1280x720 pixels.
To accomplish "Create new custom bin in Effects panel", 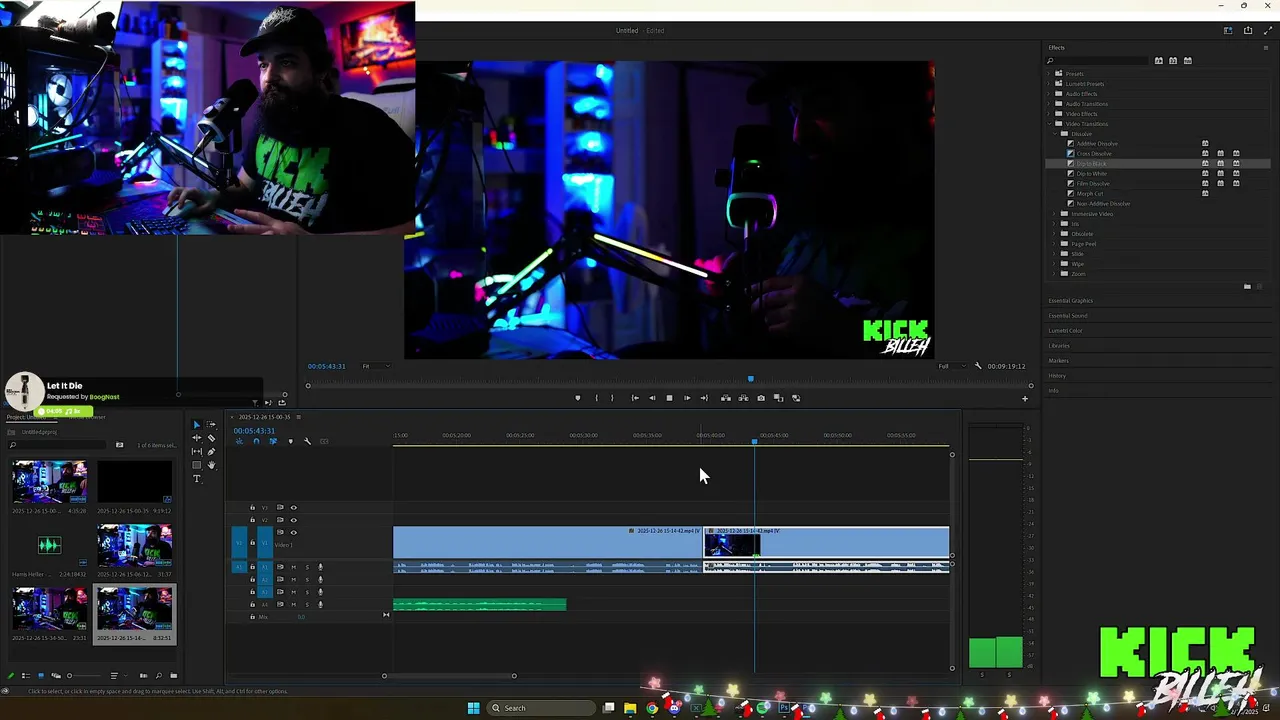I will (x=1247, y=287).
